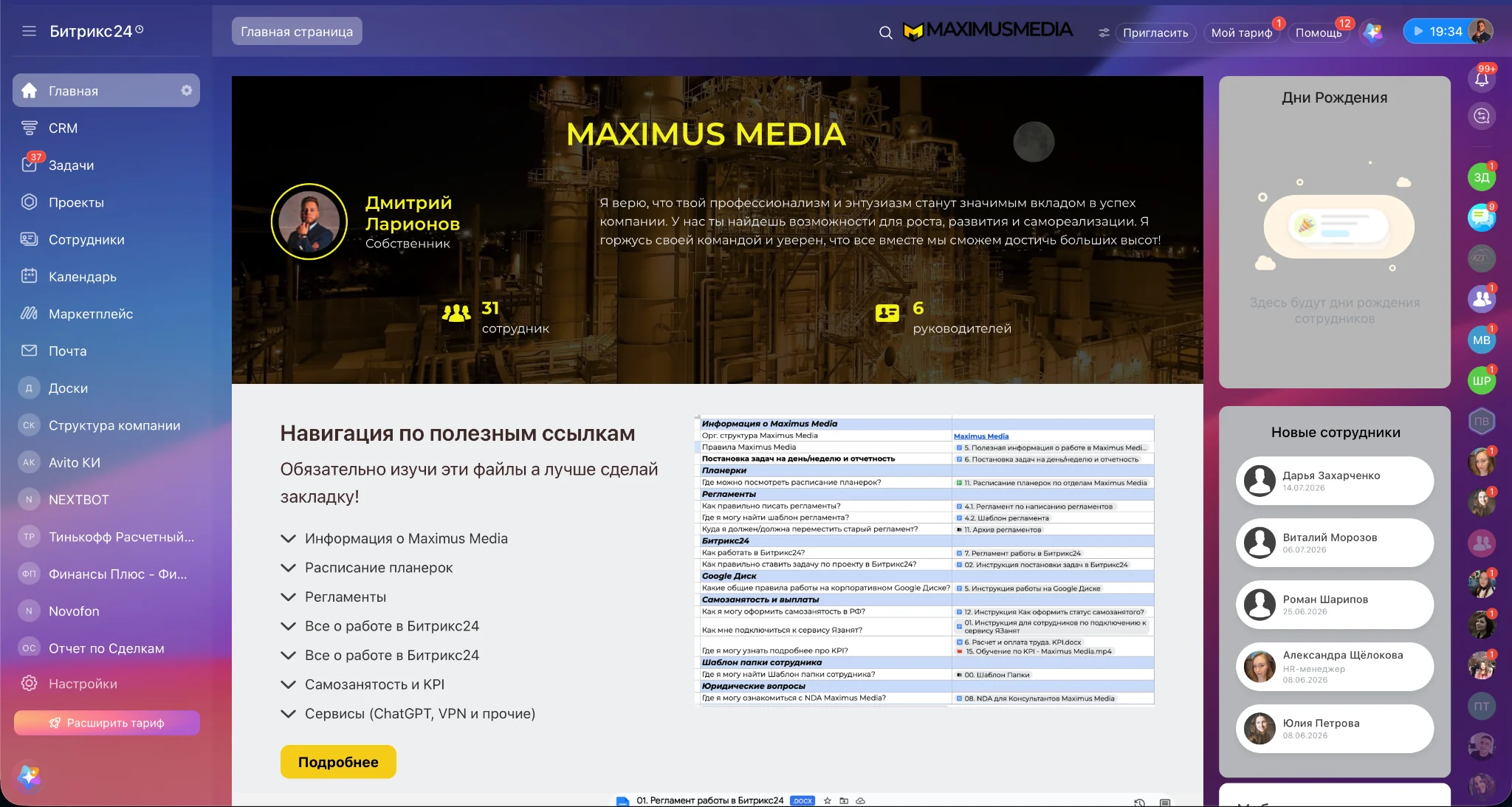The image size is (1512, 807).
Task: Click the links table screenshot image
Action: point(926,560)
